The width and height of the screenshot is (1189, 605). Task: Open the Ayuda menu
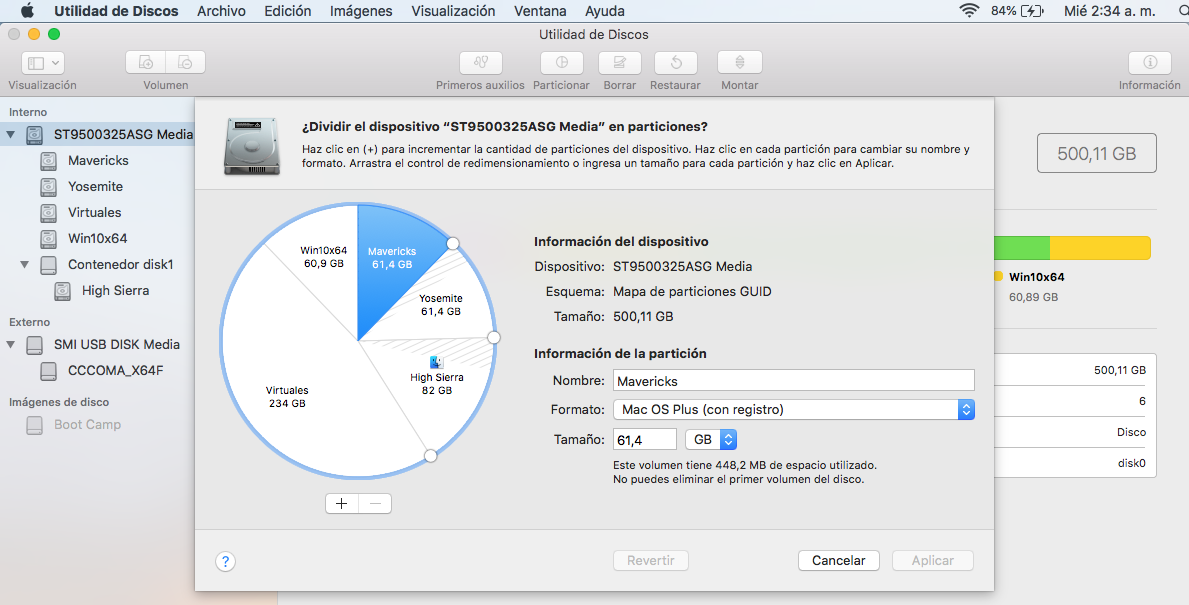605,11
